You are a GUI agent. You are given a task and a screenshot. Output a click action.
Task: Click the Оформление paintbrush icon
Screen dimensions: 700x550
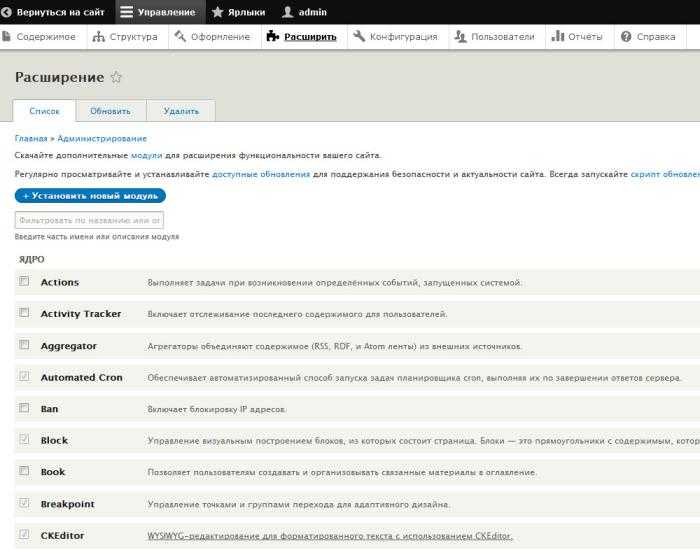(180, 37)
